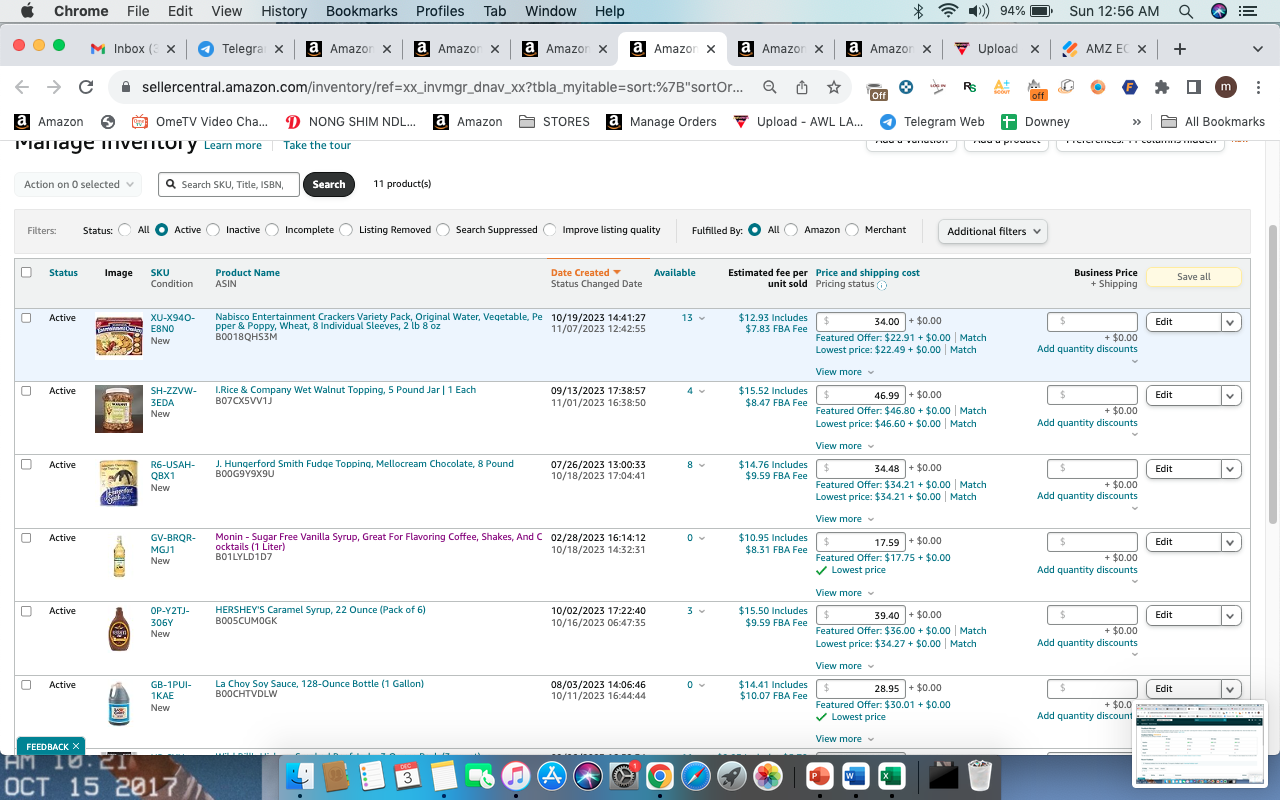Screen dimensions: 1280x800
Task: Select Listing Removed status filter
Action: point(346,230)
